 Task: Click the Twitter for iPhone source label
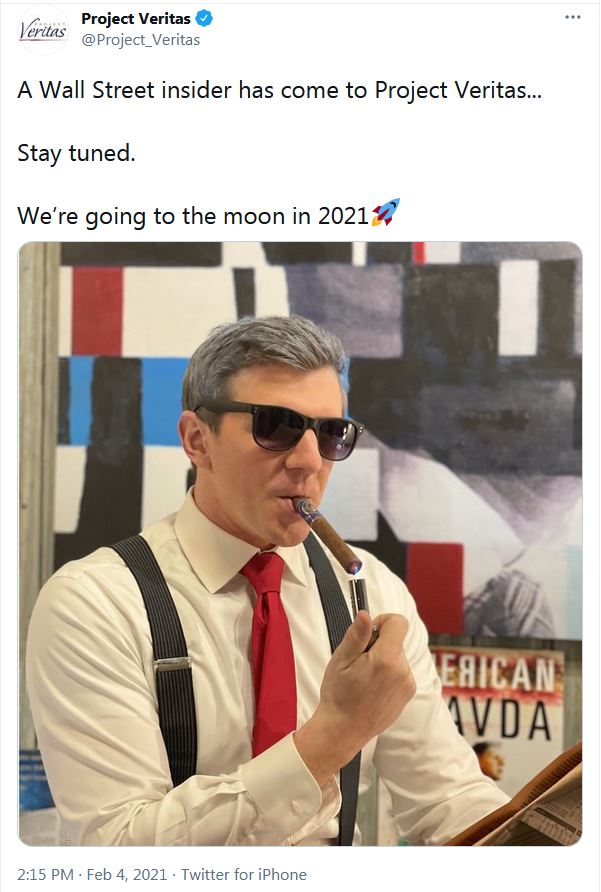coord(244,874)
